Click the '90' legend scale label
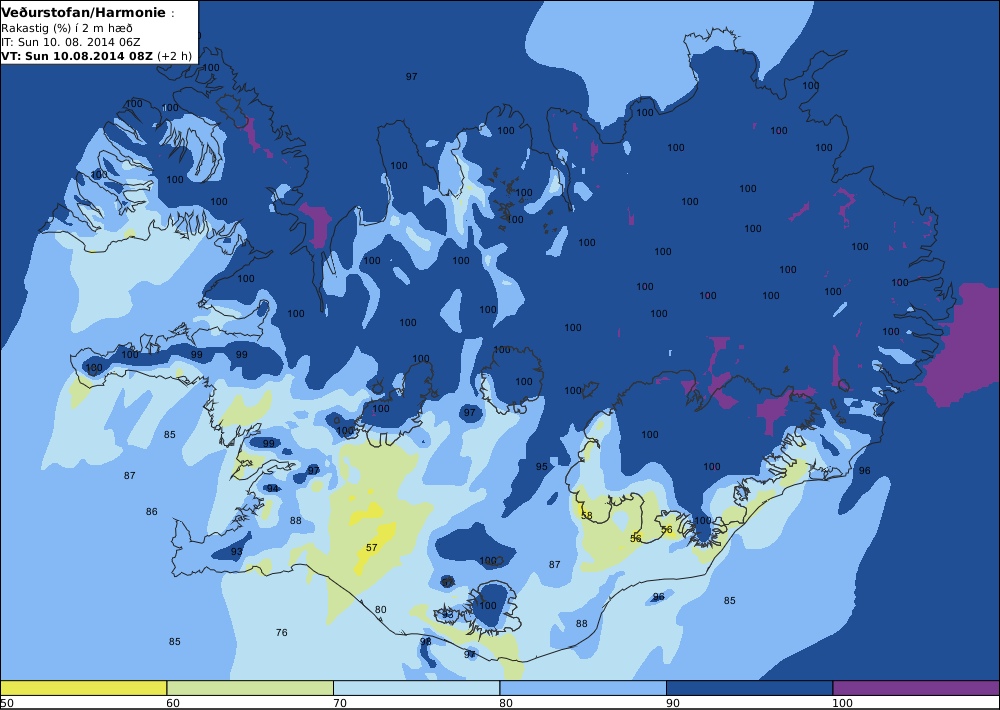The width and height of the screenshot is (1000, 710). (x=673, y=703)
